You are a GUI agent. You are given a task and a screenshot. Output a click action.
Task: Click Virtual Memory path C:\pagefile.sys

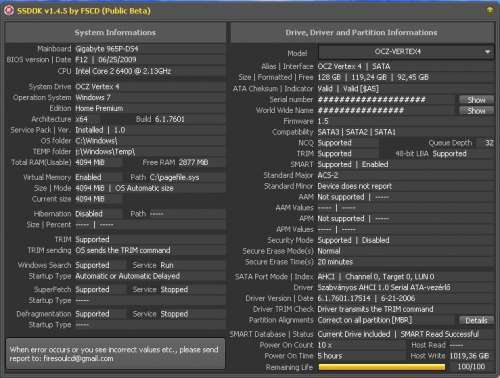coord(174,177)
